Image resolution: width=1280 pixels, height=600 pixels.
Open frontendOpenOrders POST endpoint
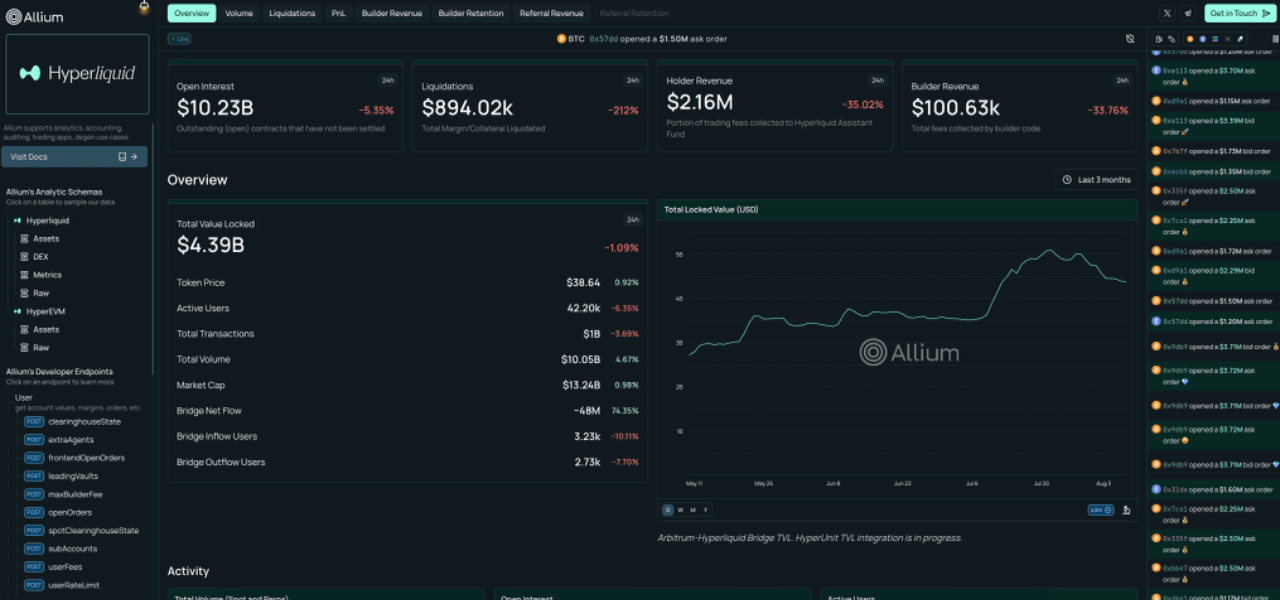coord(87,458)
